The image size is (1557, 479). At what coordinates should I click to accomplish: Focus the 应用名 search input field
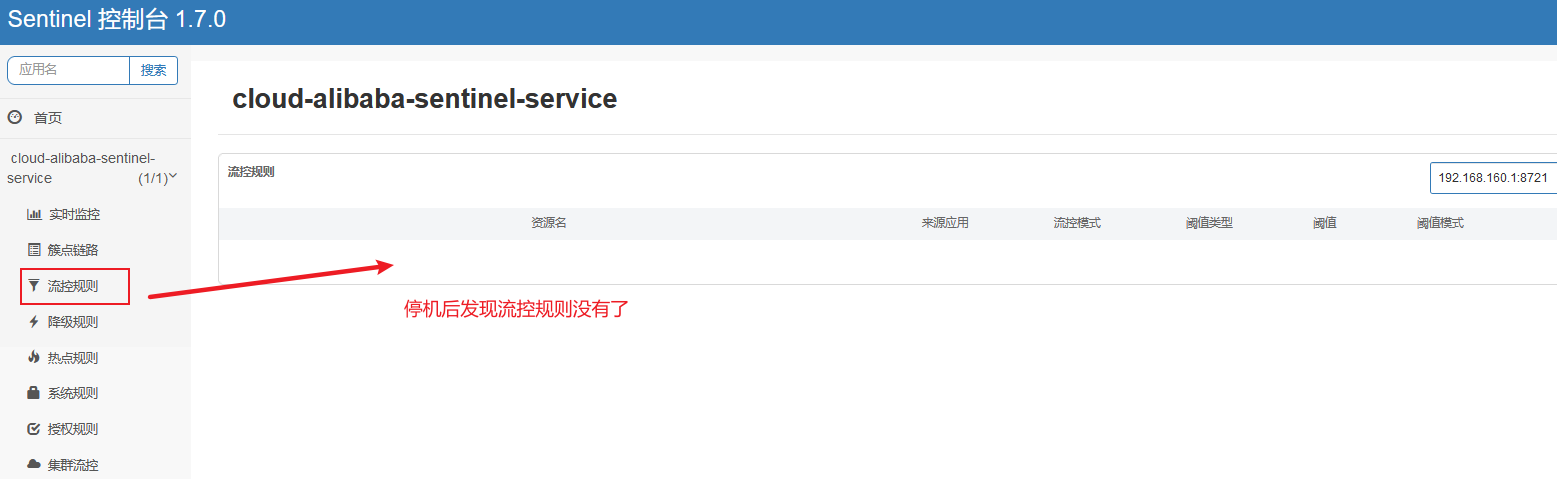(68, 70)
